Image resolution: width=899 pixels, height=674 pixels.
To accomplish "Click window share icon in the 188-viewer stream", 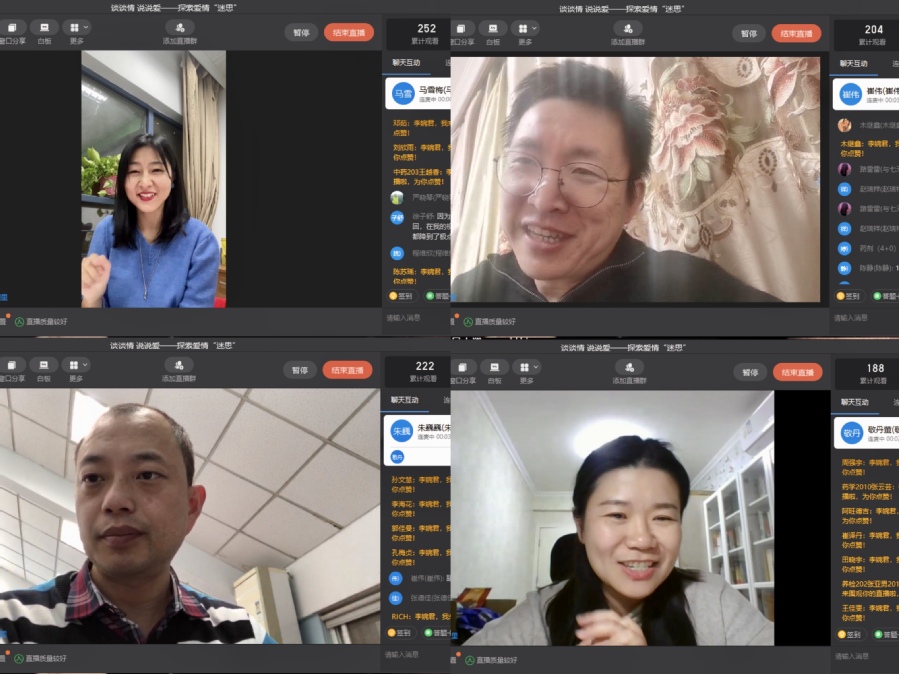I will point(464,368).
